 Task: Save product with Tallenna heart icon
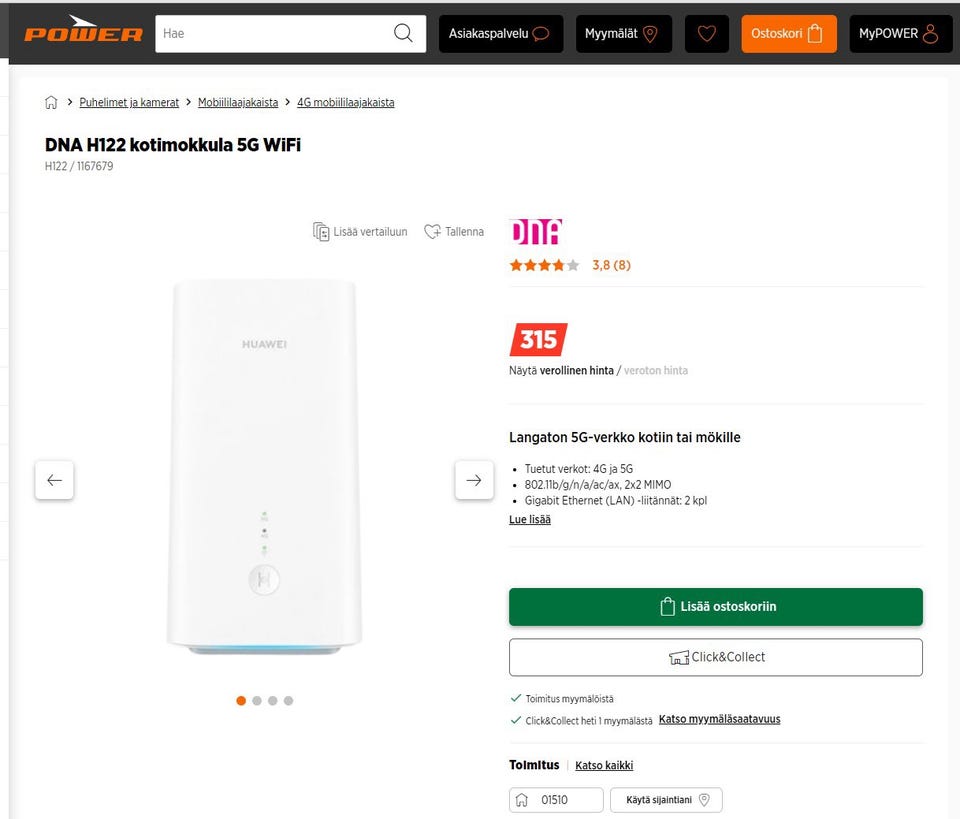tap(432, 231)
